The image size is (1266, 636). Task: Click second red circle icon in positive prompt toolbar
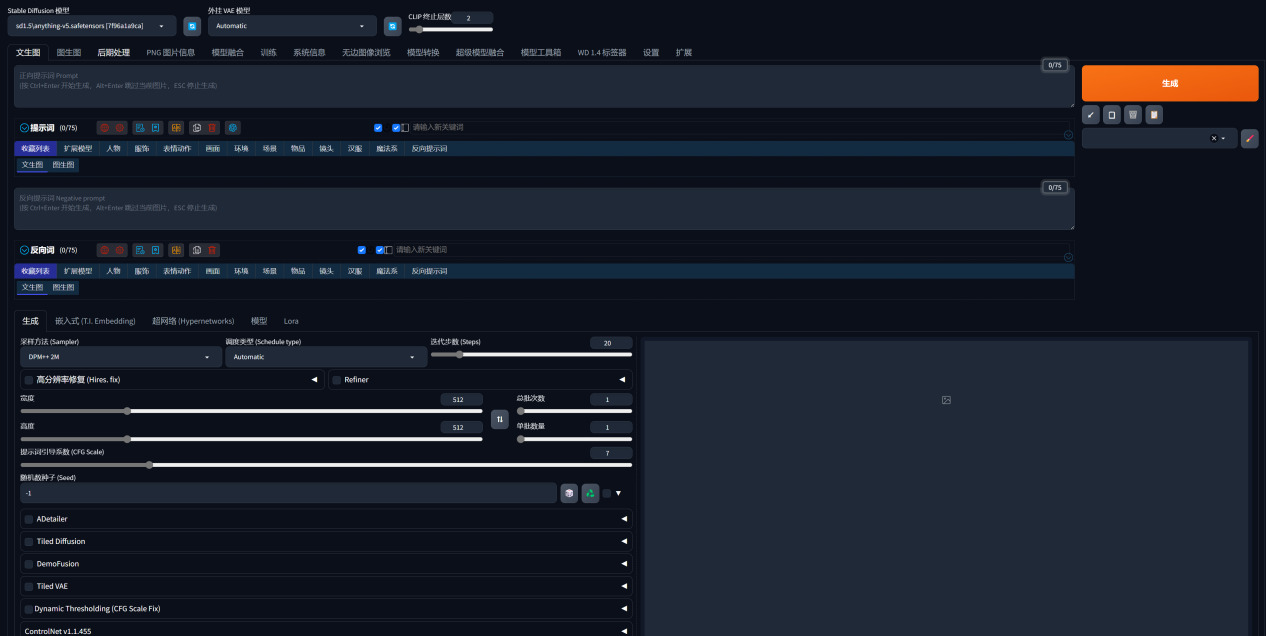[119, 128]
